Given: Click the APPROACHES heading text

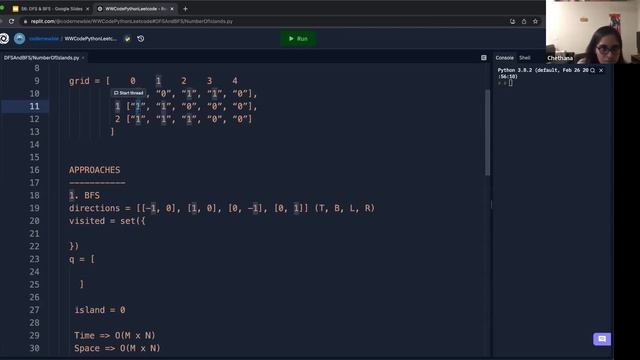Looking at the screenshot, I should pyautogui.click(x=94, y=170).
